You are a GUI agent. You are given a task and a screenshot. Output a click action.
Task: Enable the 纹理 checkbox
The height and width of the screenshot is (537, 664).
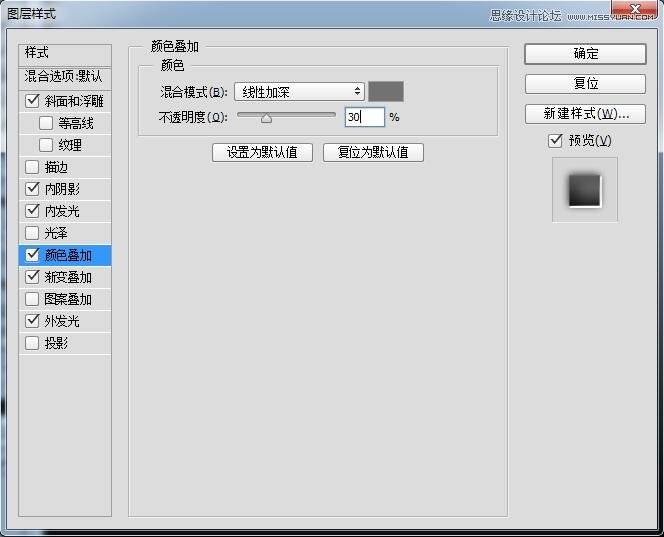[x=46, y=145]
